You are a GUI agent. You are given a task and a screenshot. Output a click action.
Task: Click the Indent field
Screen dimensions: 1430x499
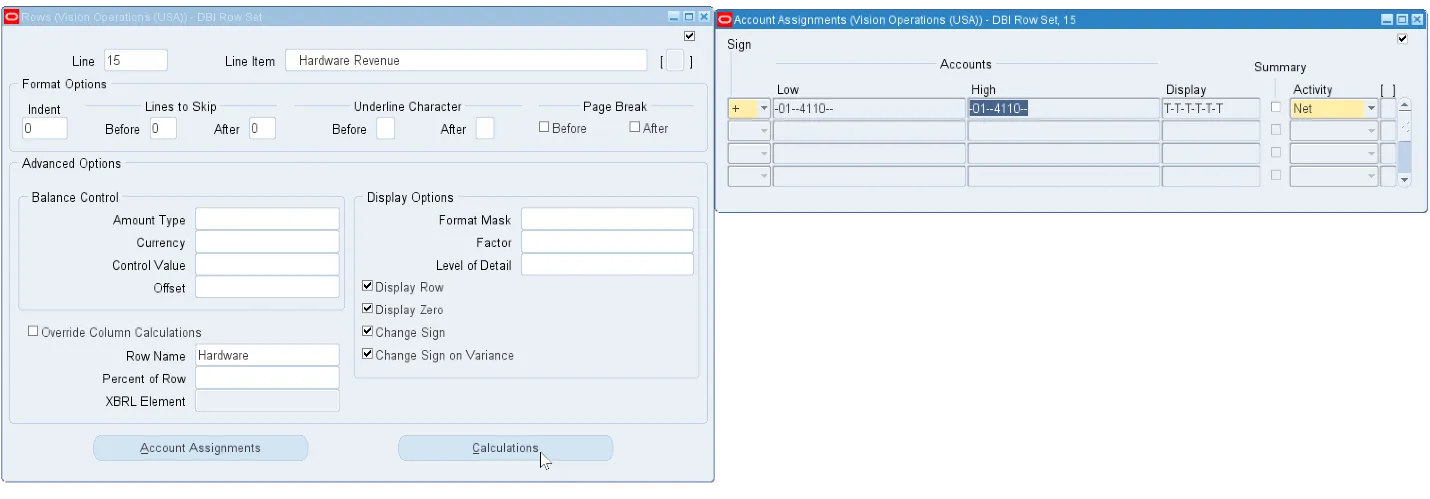click(x=45, y=128)
